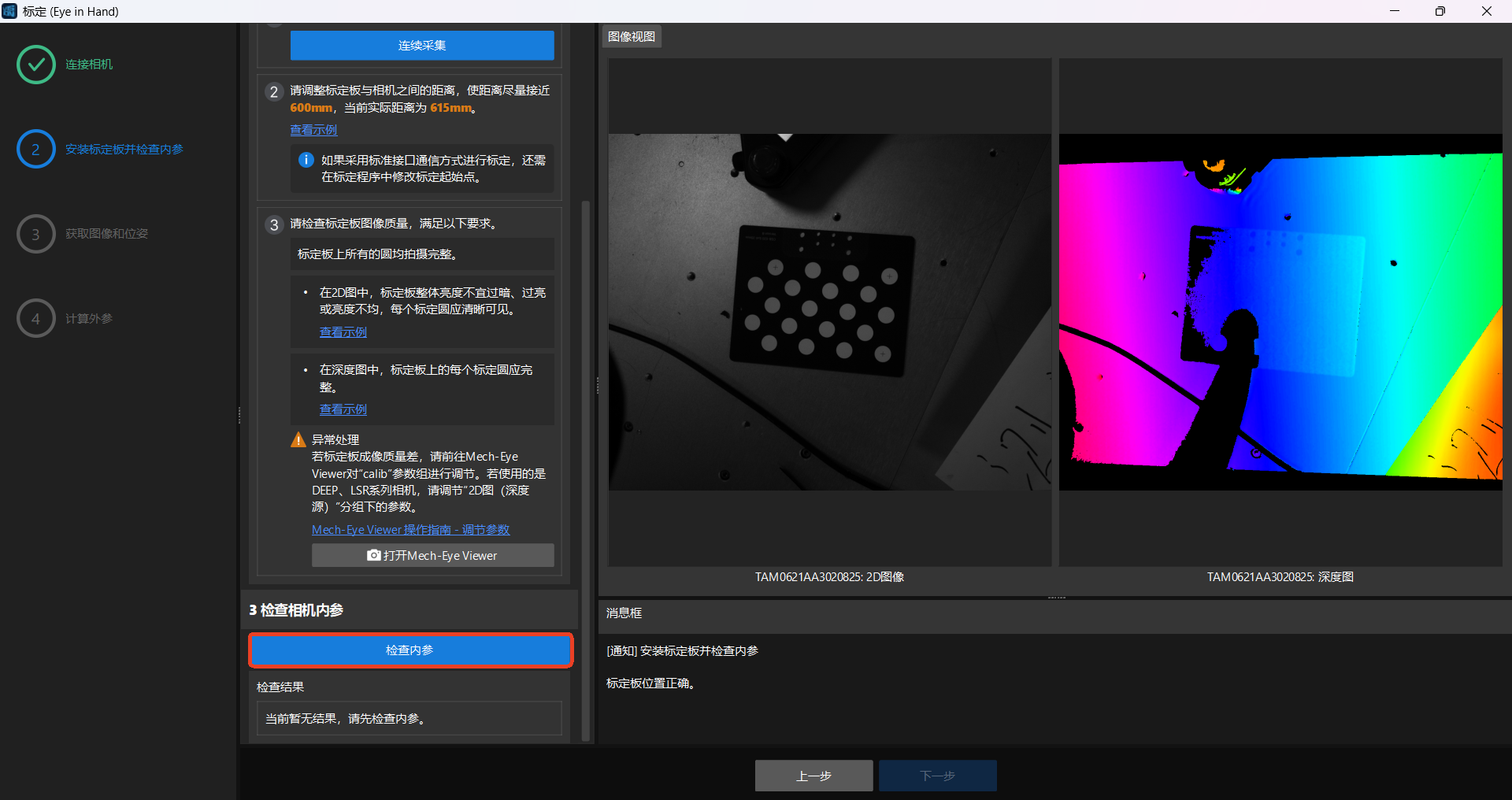Open 查看示例 link under distance instruction
The height and width of the screenshot is (800, 1512).
[313, 130]
